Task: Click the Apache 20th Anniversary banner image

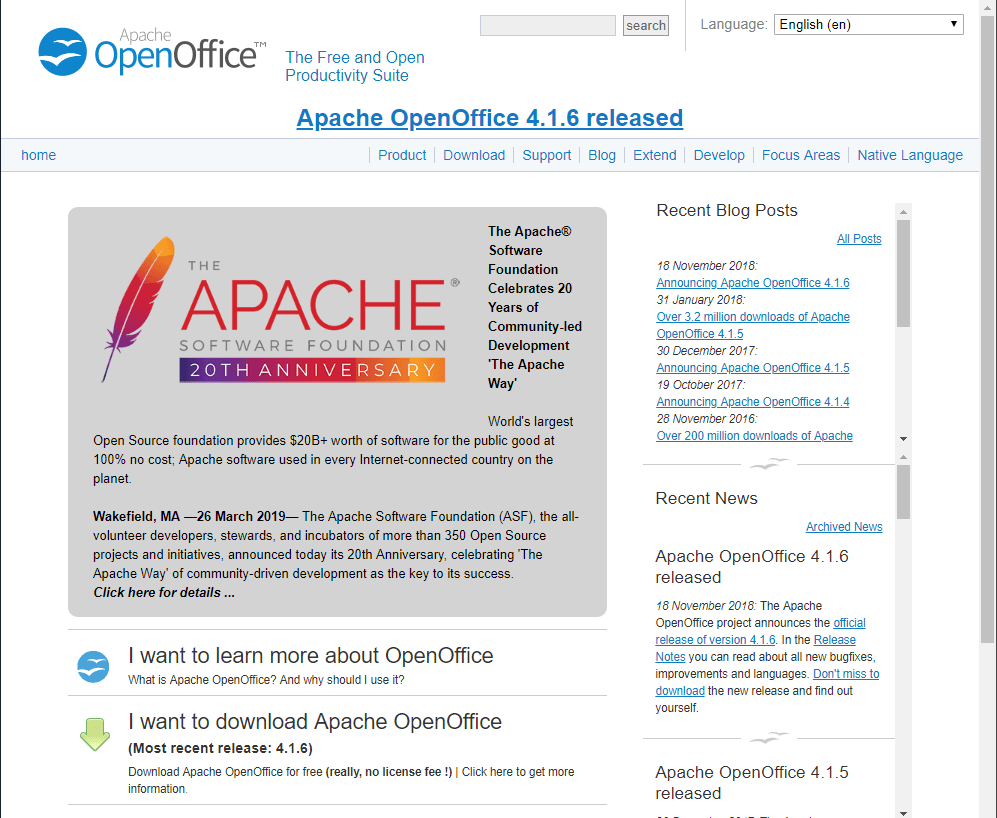Action: [280, 310]
